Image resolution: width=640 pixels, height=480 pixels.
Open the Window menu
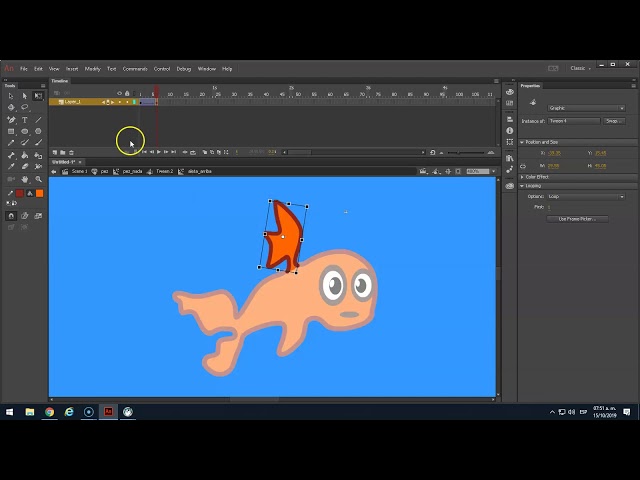click(207, 69)
